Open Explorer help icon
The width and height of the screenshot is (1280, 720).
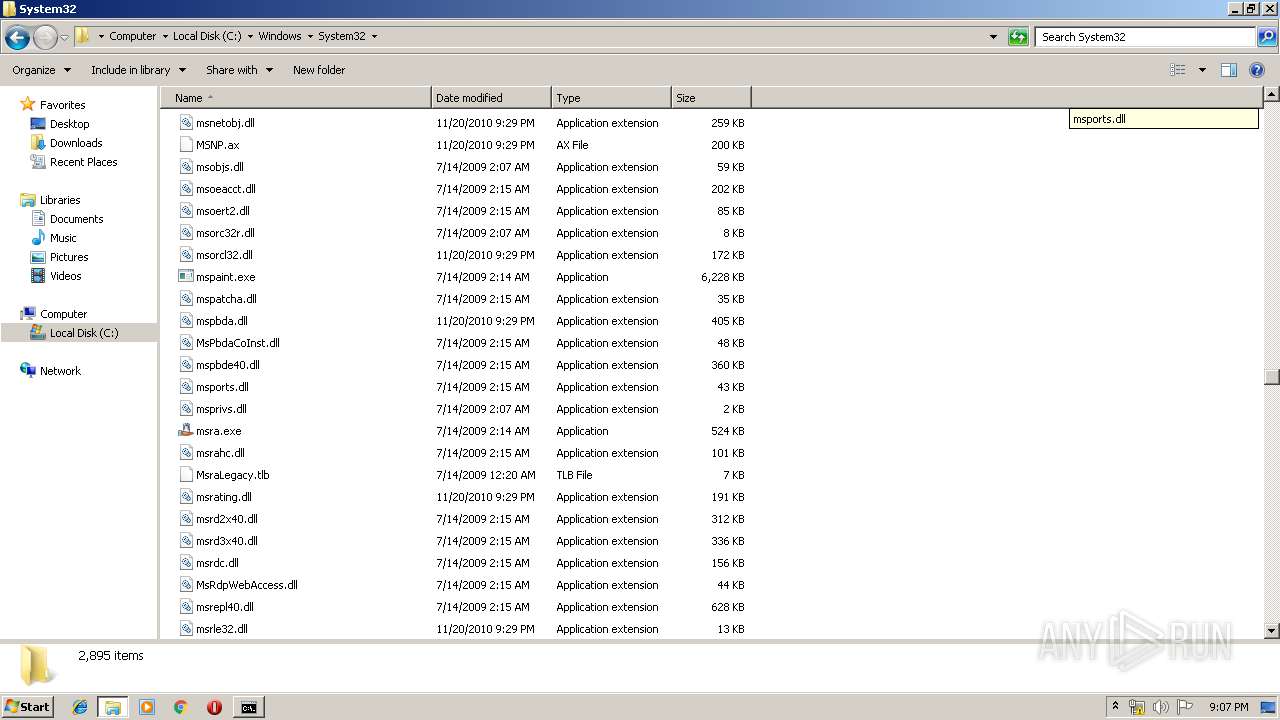[1258, 70]
